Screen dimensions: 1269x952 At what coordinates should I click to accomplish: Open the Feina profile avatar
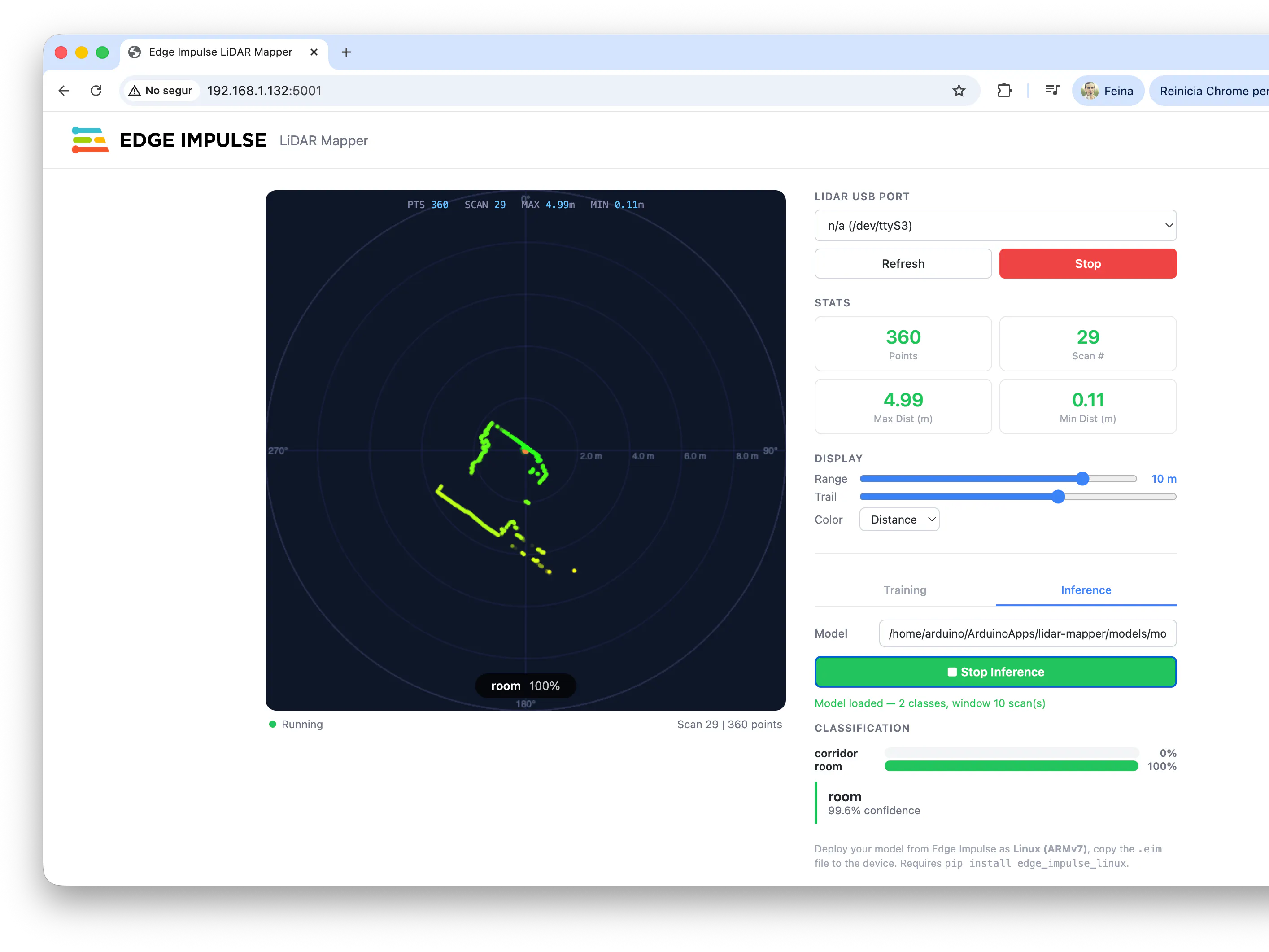point(1107,91)
